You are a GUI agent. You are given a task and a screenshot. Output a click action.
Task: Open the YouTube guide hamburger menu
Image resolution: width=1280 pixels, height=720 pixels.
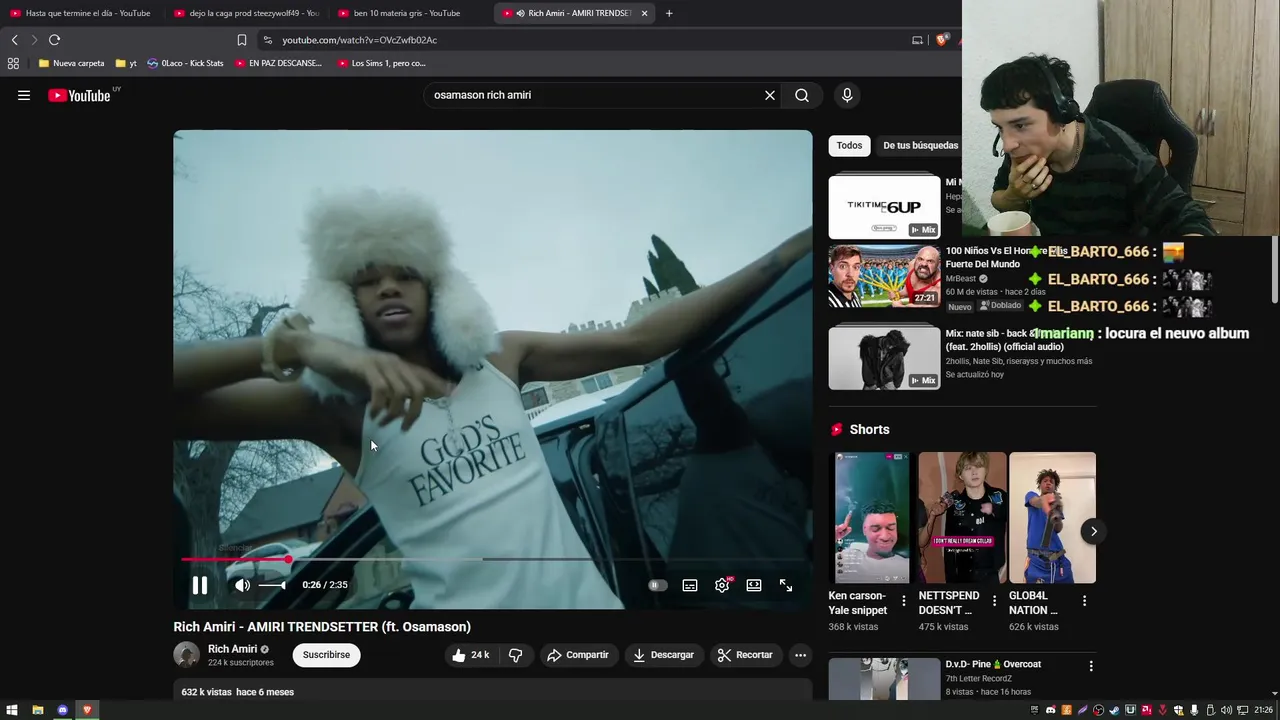(24, 96)
